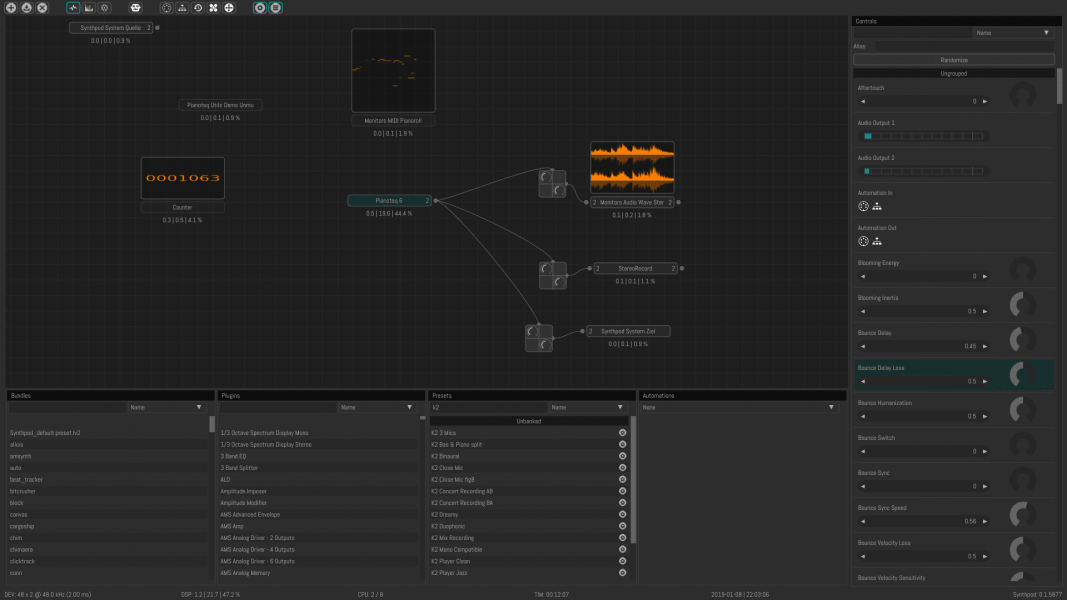Click the Bounce Delay Loss dial knob
1067x600 pixels.
[x=1023, y=374]
